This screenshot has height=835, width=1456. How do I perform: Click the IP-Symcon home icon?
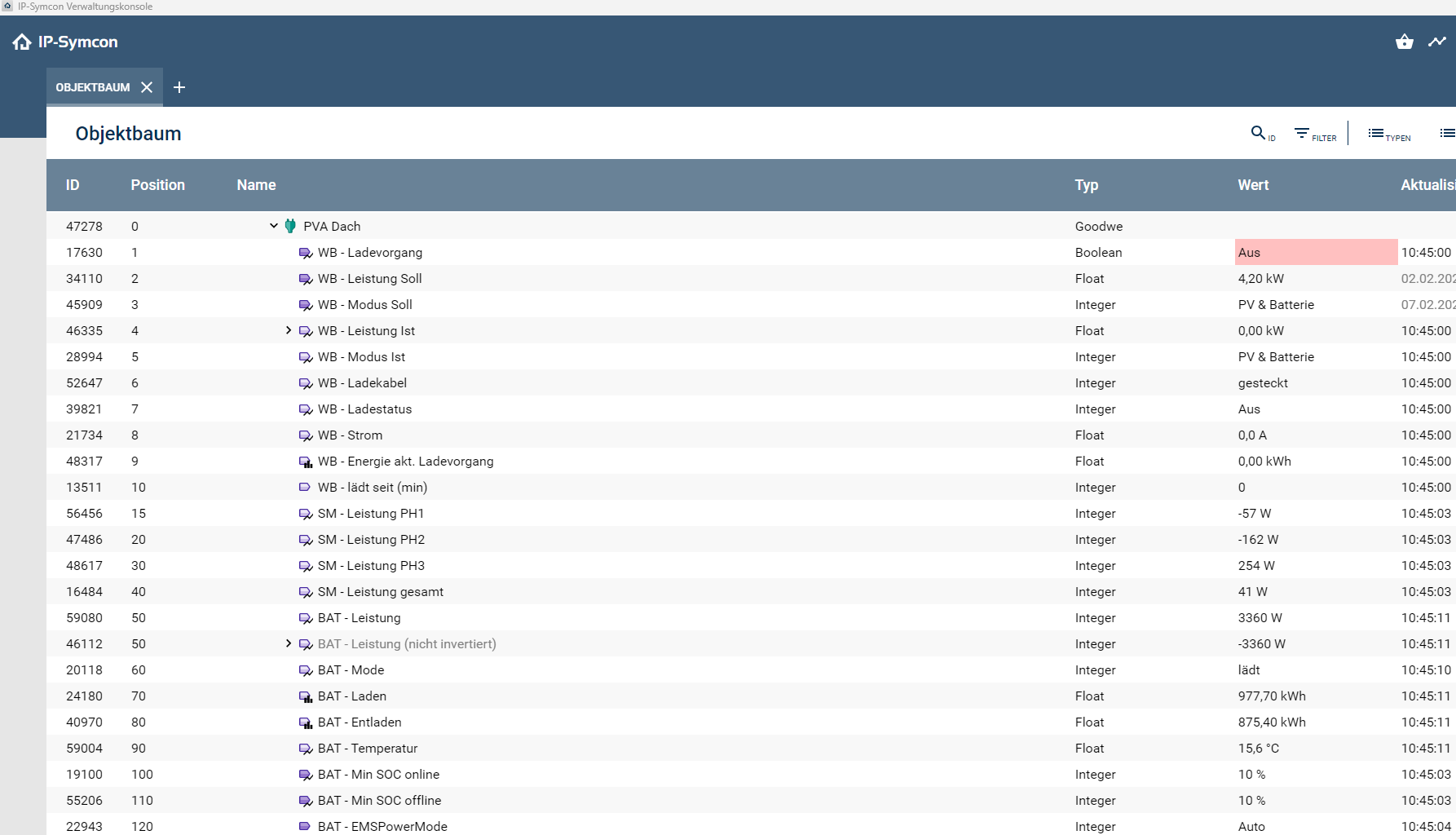pyautogui.click(x=22, y=42)
